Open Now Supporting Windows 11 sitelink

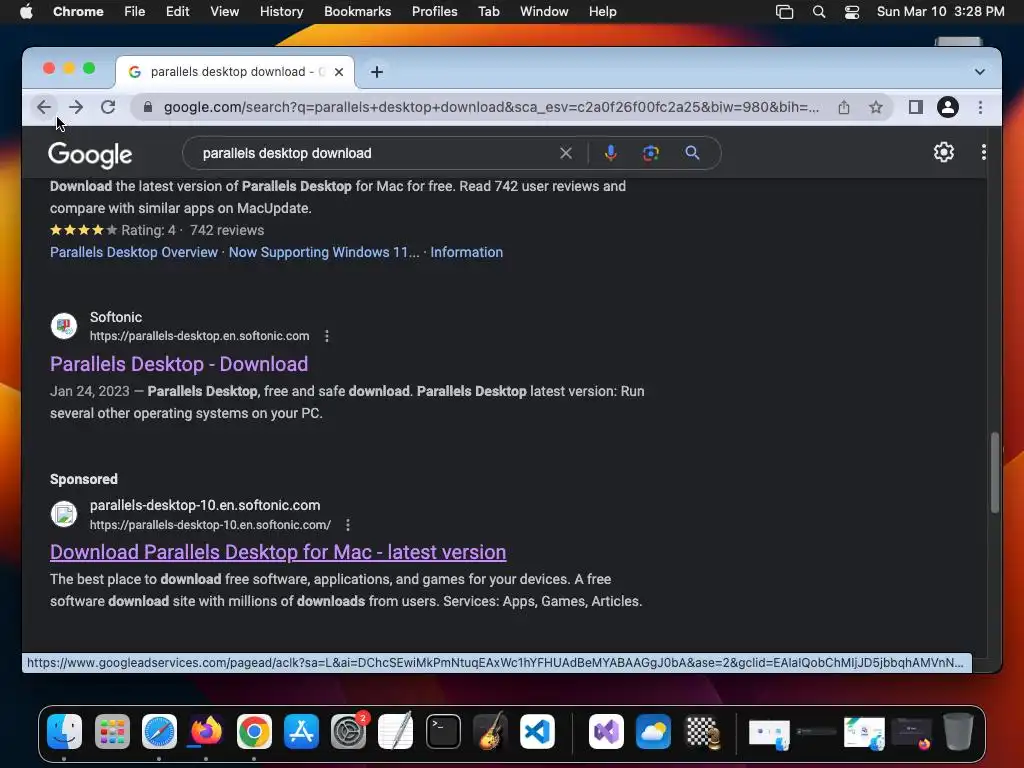click(324, 252)
